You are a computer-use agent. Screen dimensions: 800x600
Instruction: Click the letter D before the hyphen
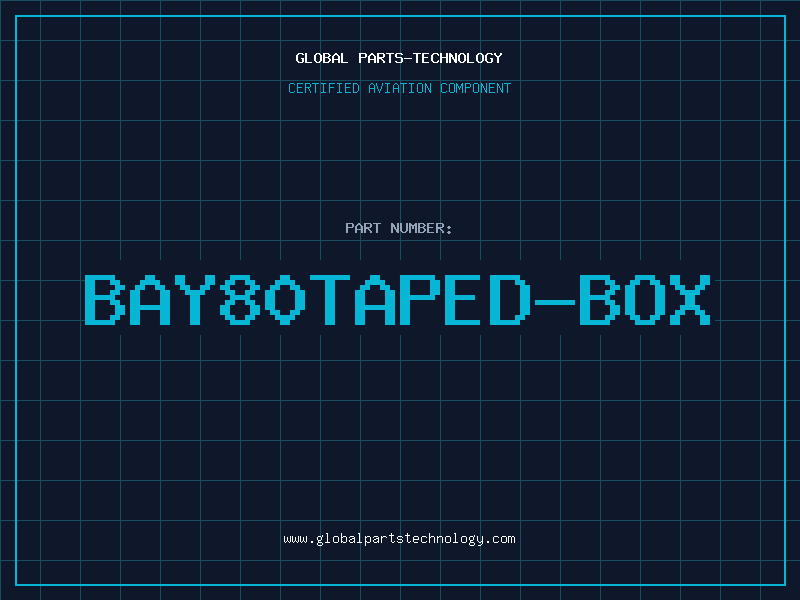(x=510, y=299)
